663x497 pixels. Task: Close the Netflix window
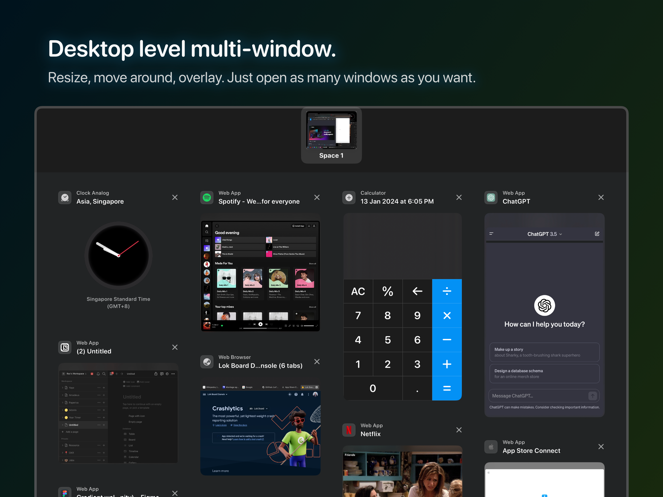[459, 430]
